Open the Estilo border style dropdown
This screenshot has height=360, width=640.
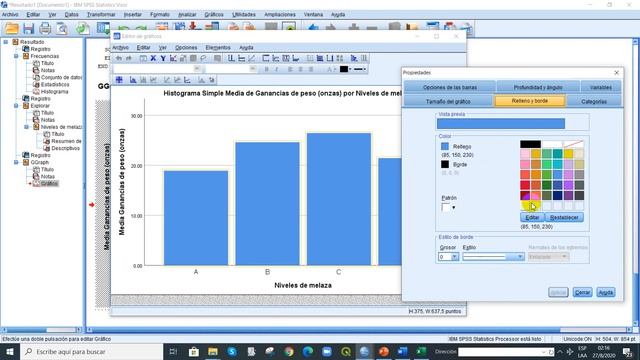pyautogui.click(x=520, y=257)
